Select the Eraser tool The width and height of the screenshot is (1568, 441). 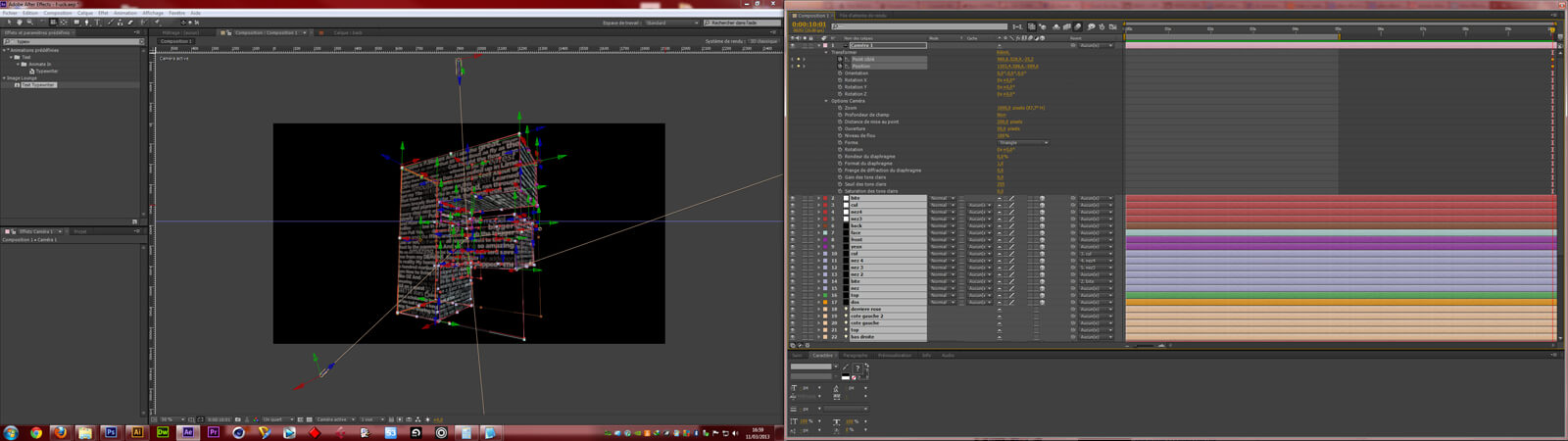coord(130,22)
